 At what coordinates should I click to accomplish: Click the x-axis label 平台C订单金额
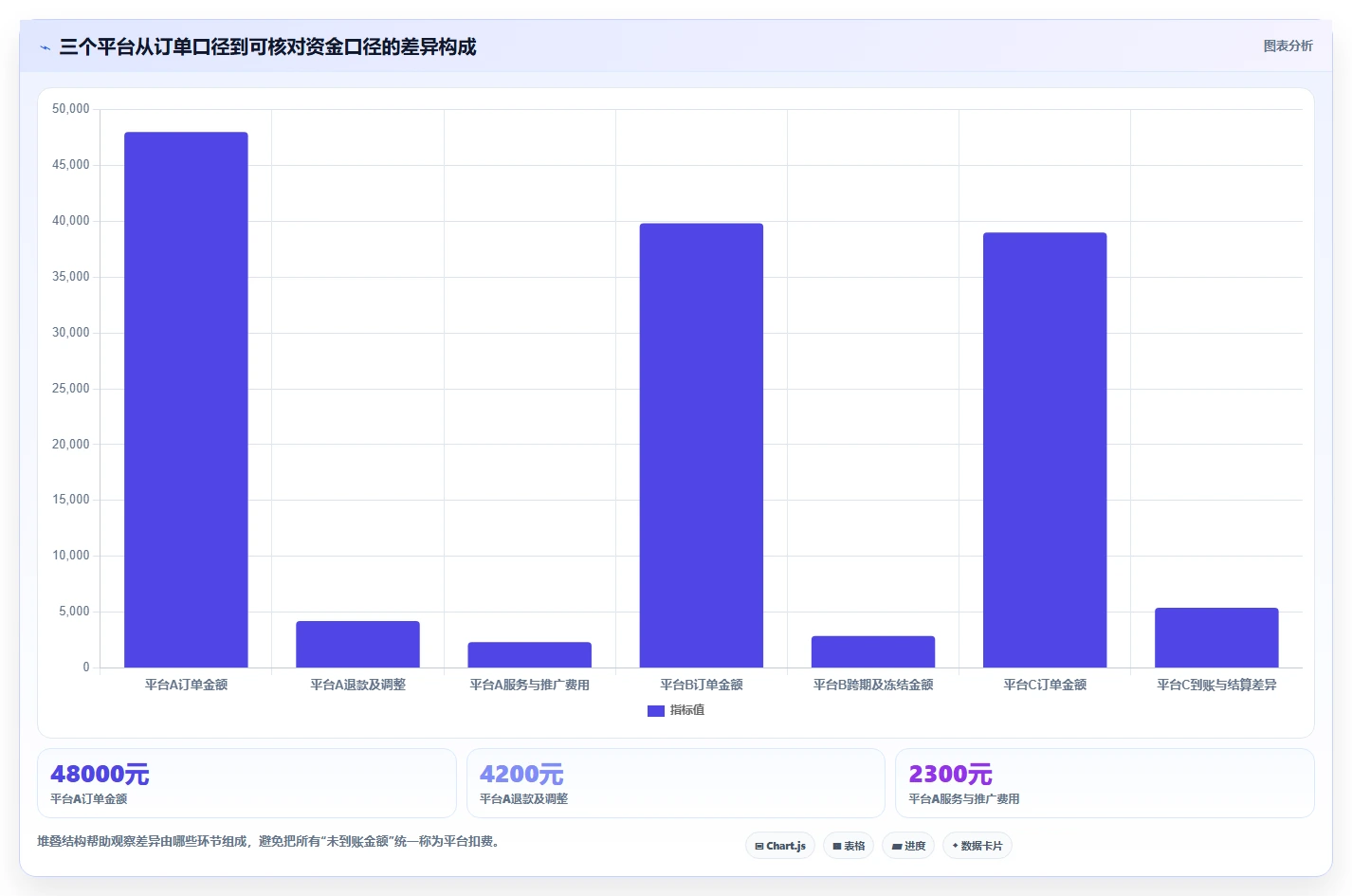pos(1045,685)
